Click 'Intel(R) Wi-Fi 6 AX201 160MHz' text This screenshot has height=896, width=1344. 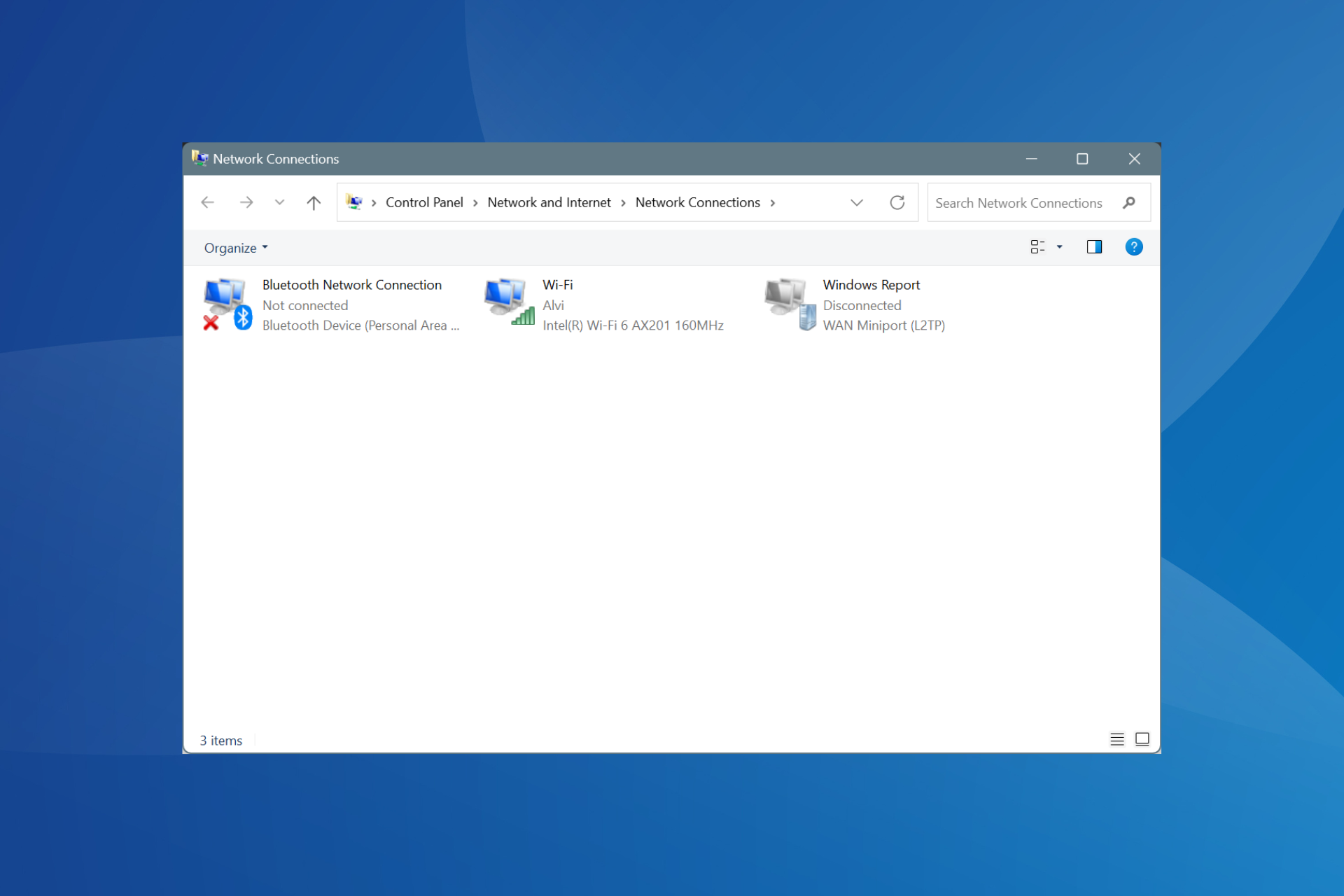click(x=633, y=325)
